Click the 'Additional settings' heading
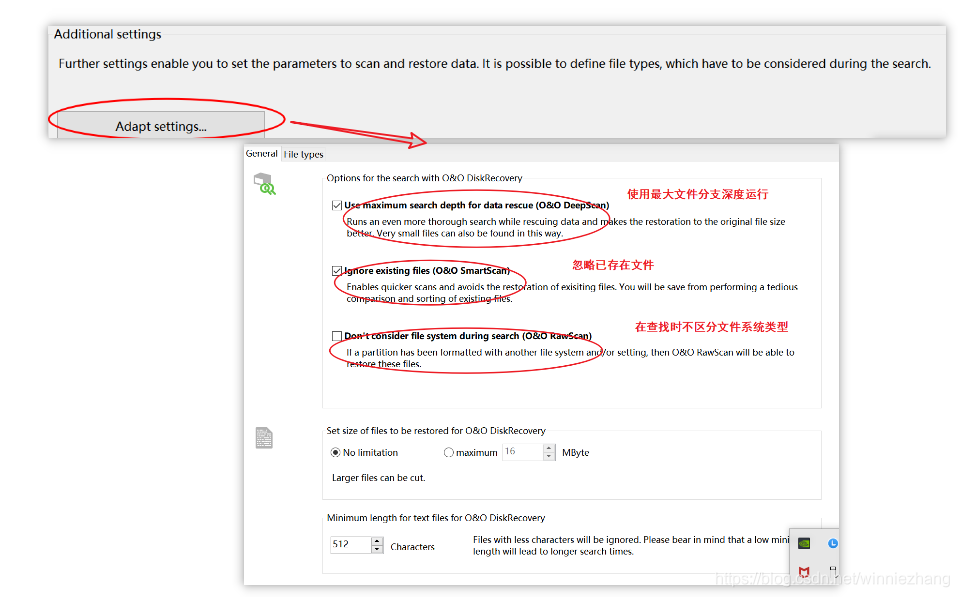This screenshot has width=959, height=597. [x=108, y=34]
